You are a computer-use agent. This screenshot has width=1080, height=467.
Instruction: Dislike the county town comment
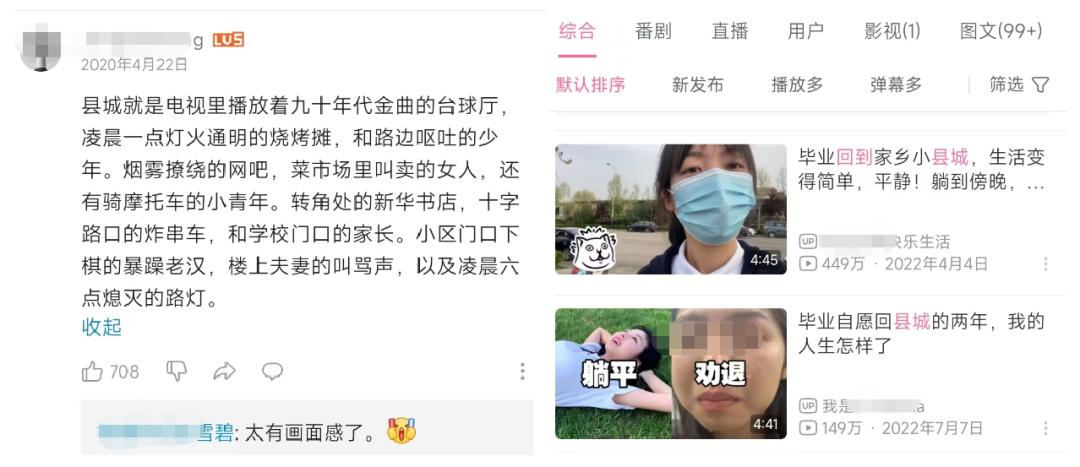(177, 372)
